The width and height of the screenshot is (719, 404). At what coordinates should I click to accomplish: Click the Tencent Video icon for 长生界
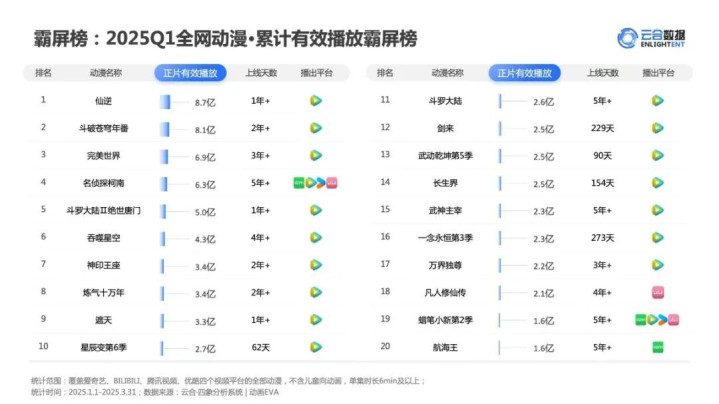coord(658,183)
